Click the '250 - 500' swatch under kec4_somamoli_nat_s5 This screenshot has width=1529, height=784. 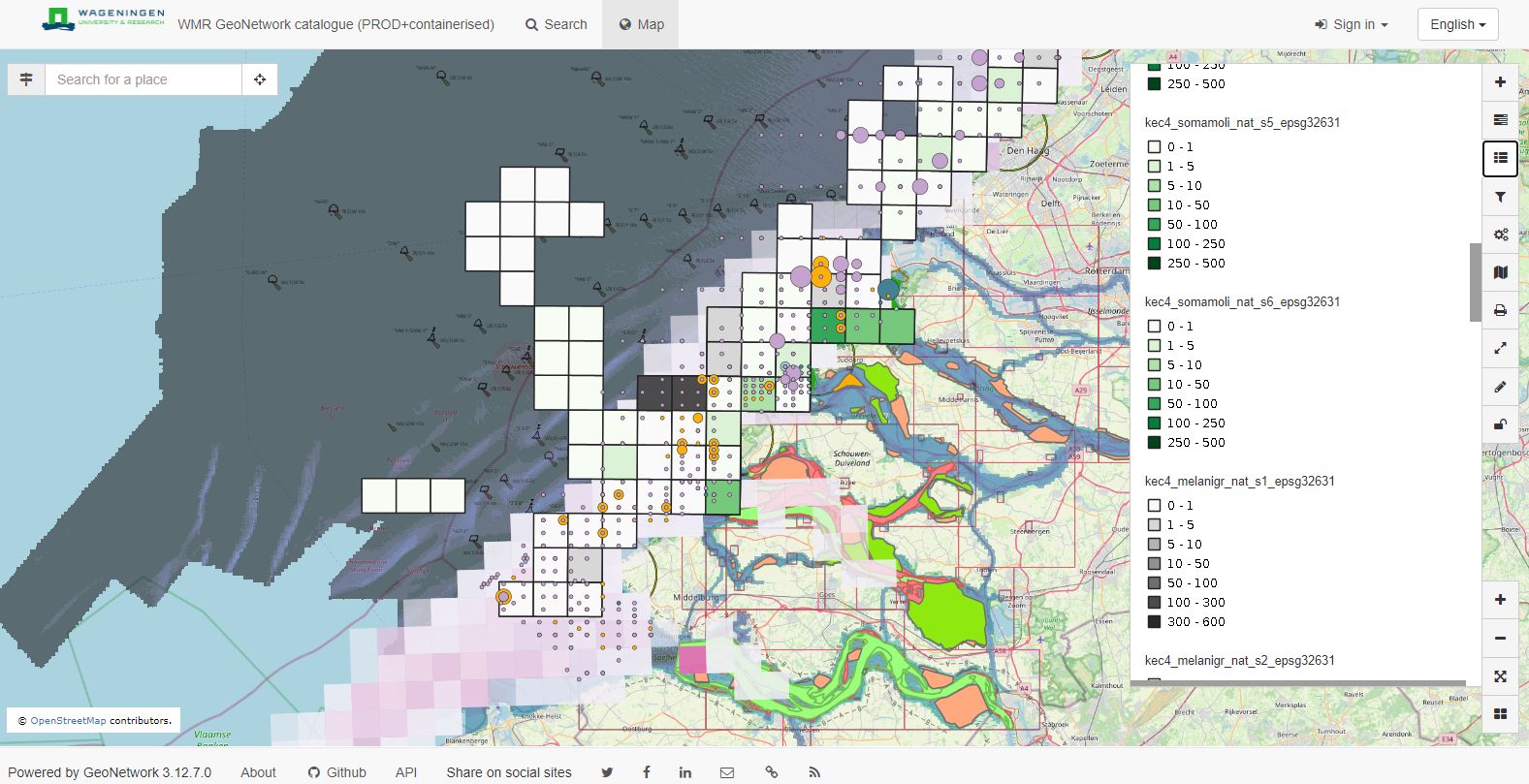click(1155, 264)
